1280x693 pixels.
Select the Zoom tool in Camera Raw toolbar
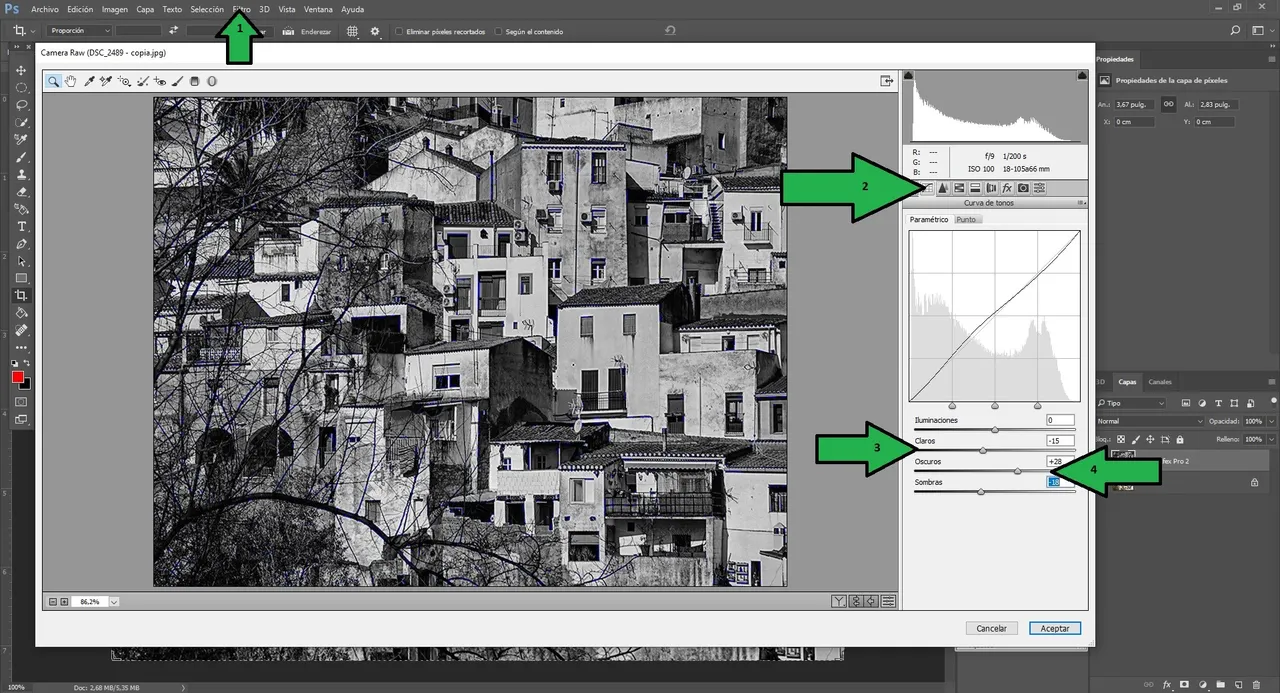(53, 81)
